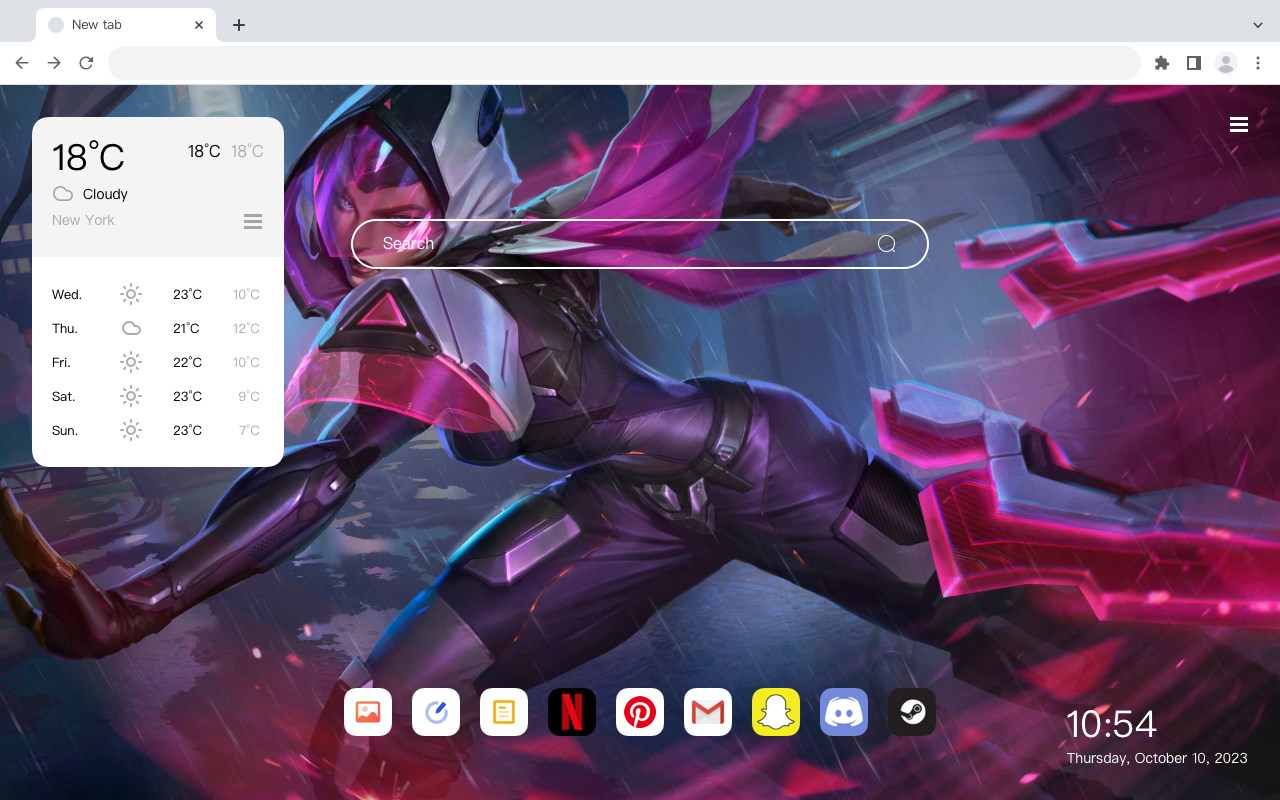1280x800 pixels.
Task: Reload the current page
Action: (x=86, y=63)
